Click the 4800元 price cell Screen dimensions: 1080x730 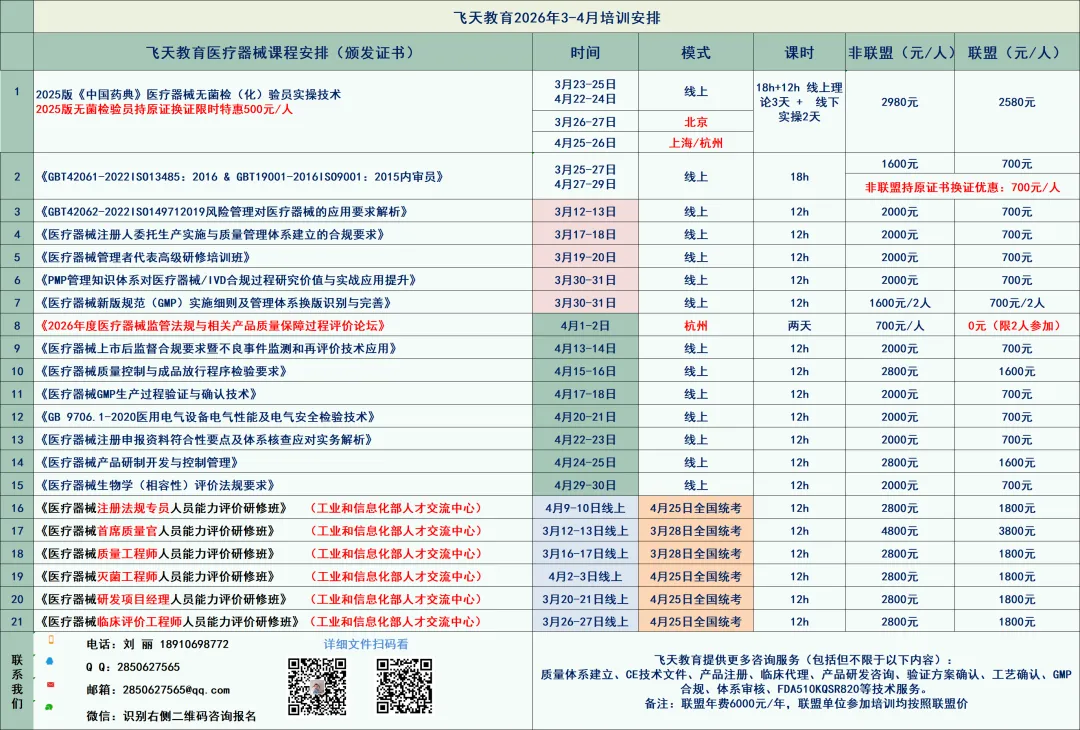pyautogui.click(x=900, y=531)
